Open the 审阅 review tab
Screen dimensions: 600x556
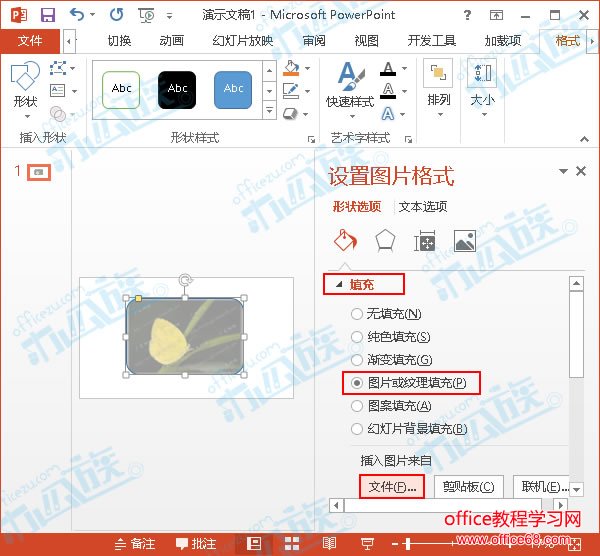coord(314,41)
